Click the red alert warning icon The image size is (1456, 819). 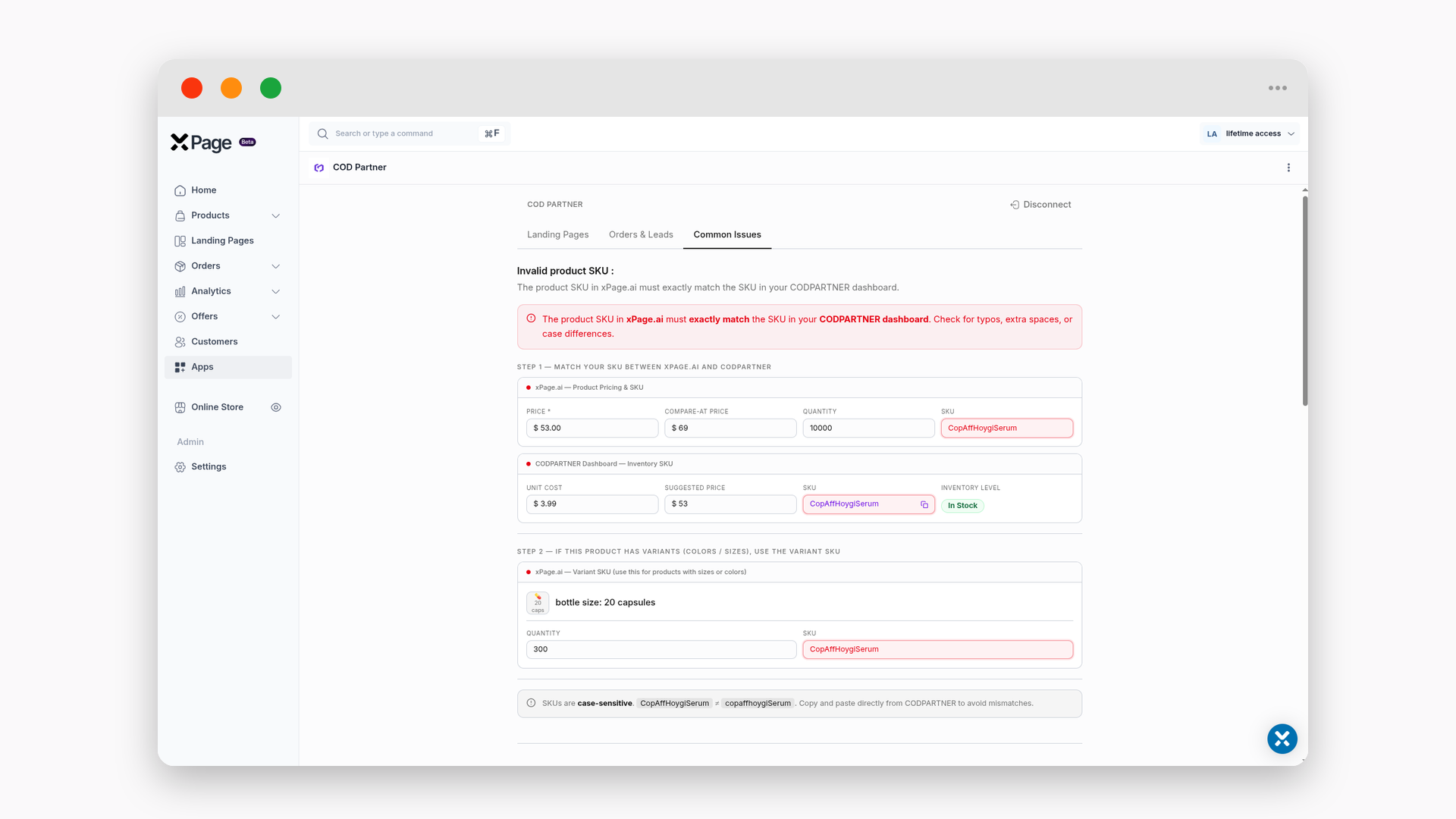(x=531, y=319)
